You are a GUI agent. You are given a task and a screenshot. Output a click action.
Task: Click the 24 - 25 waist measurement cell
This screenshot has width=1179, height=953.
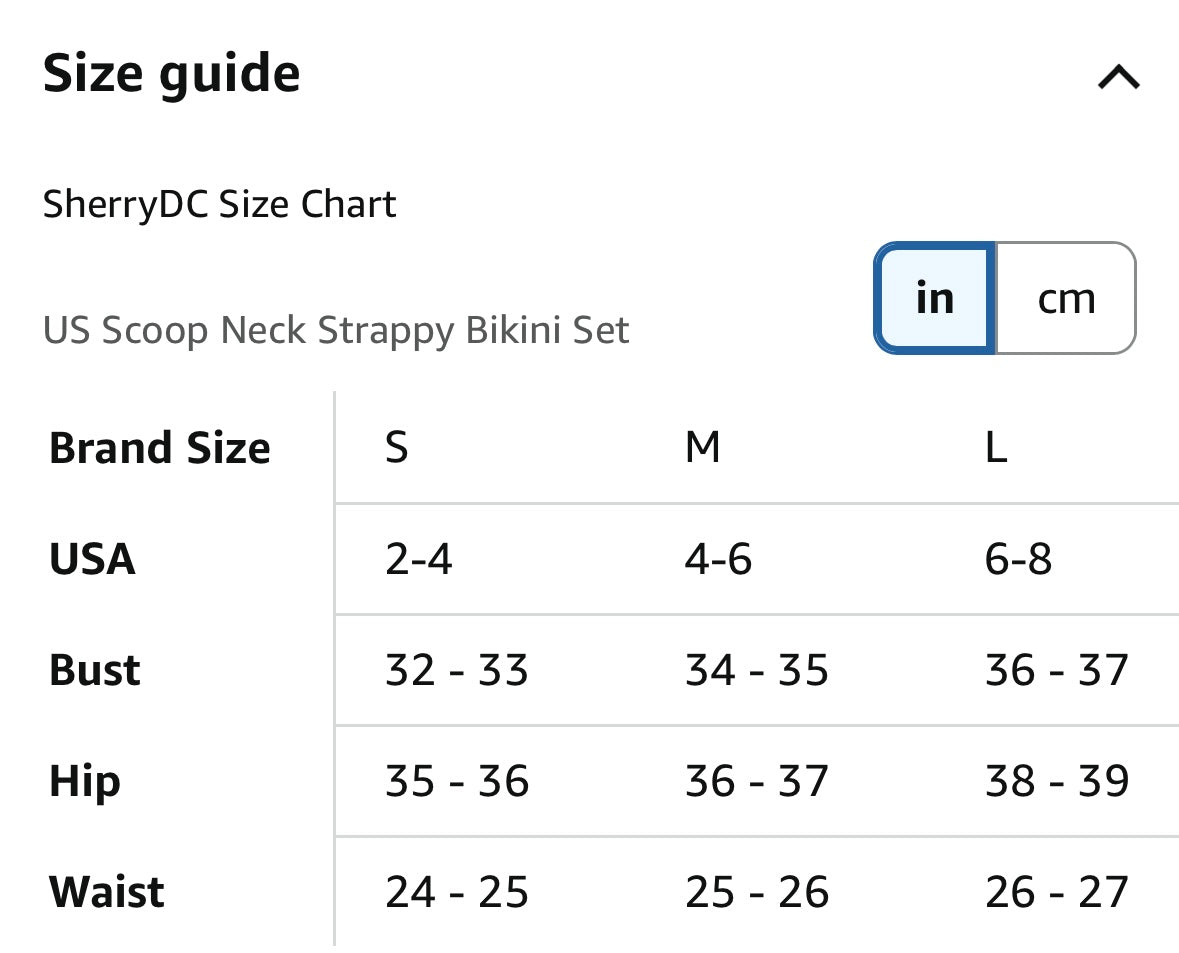453,891
